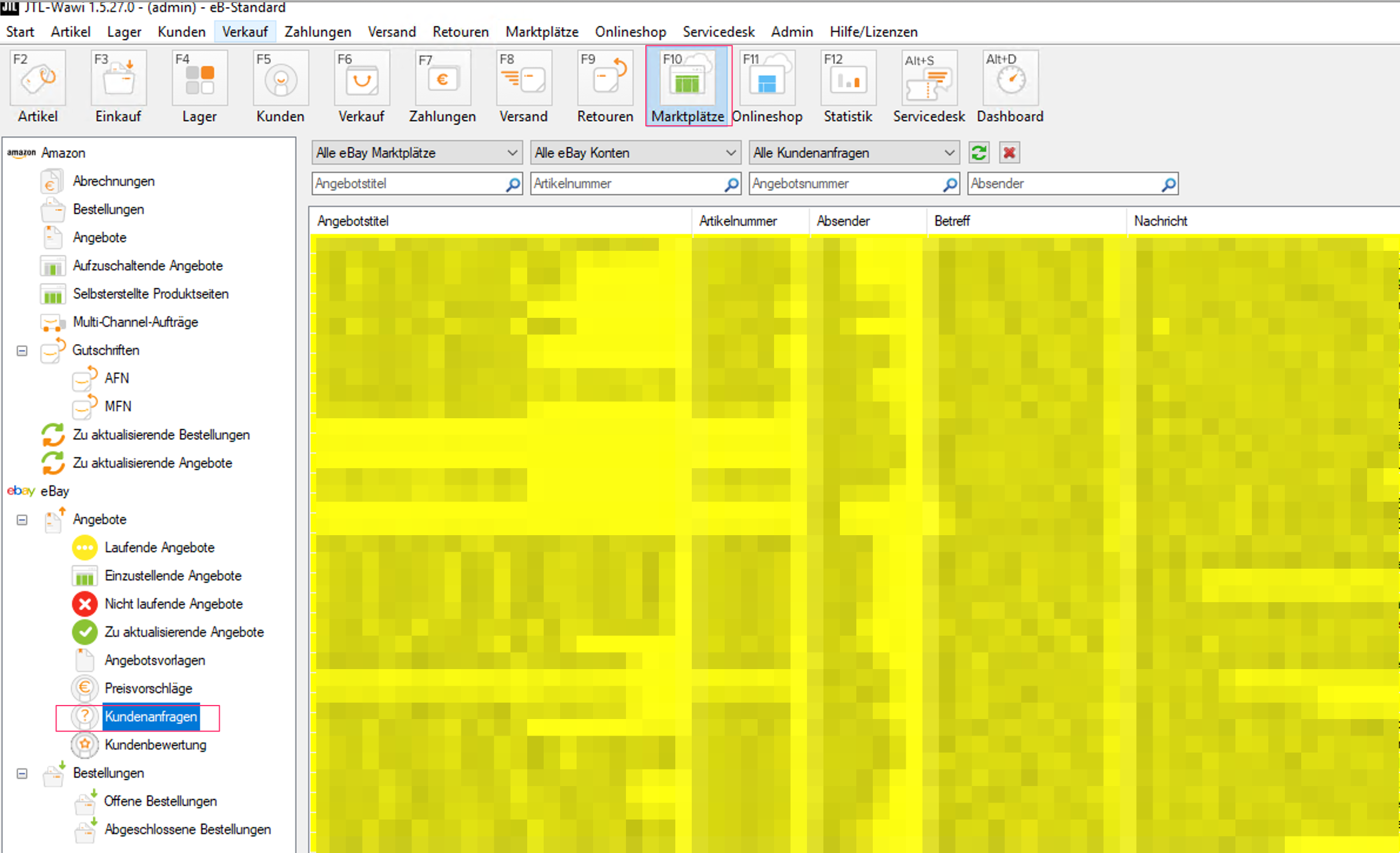Click the search icon in Angebotstitel field
Image resolution: width=1400 pixels, height=853 pixels.
click(x=513, y=184)
